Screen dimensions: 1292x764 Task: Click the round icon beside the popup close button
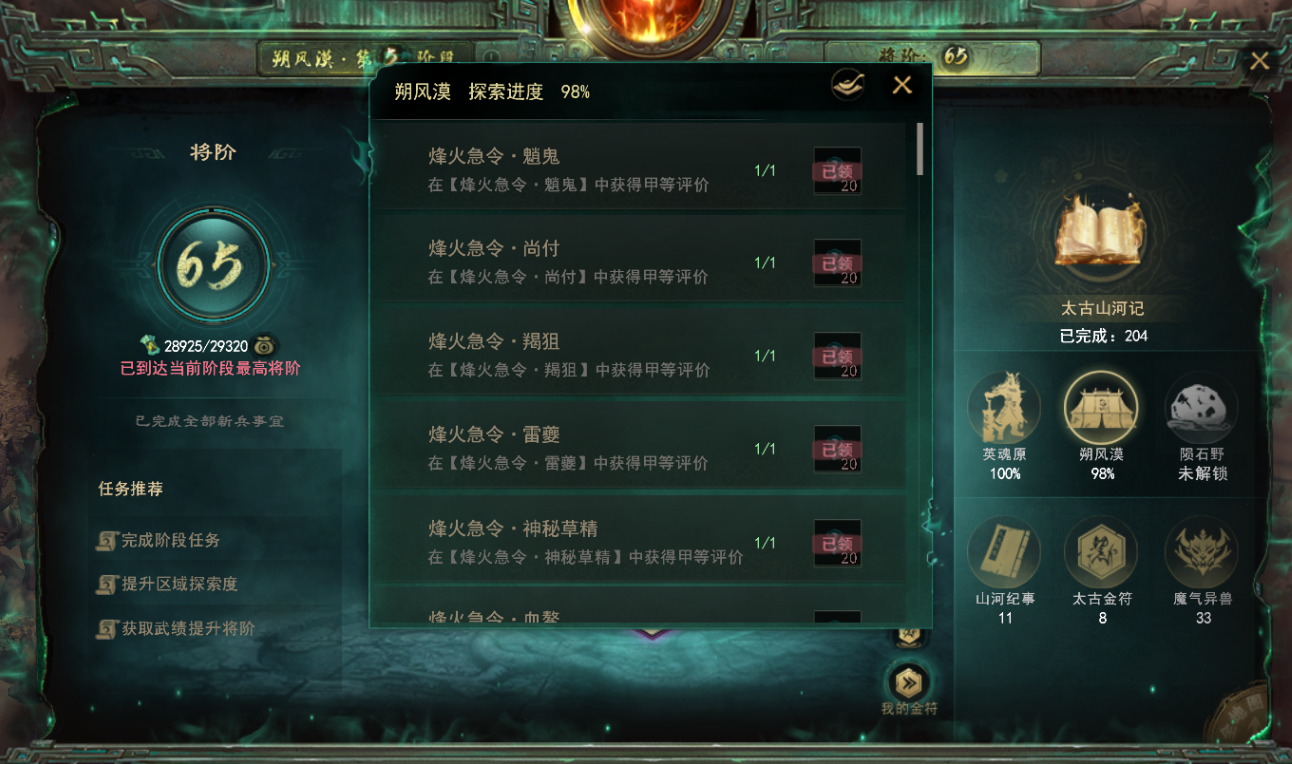point(848,85)
